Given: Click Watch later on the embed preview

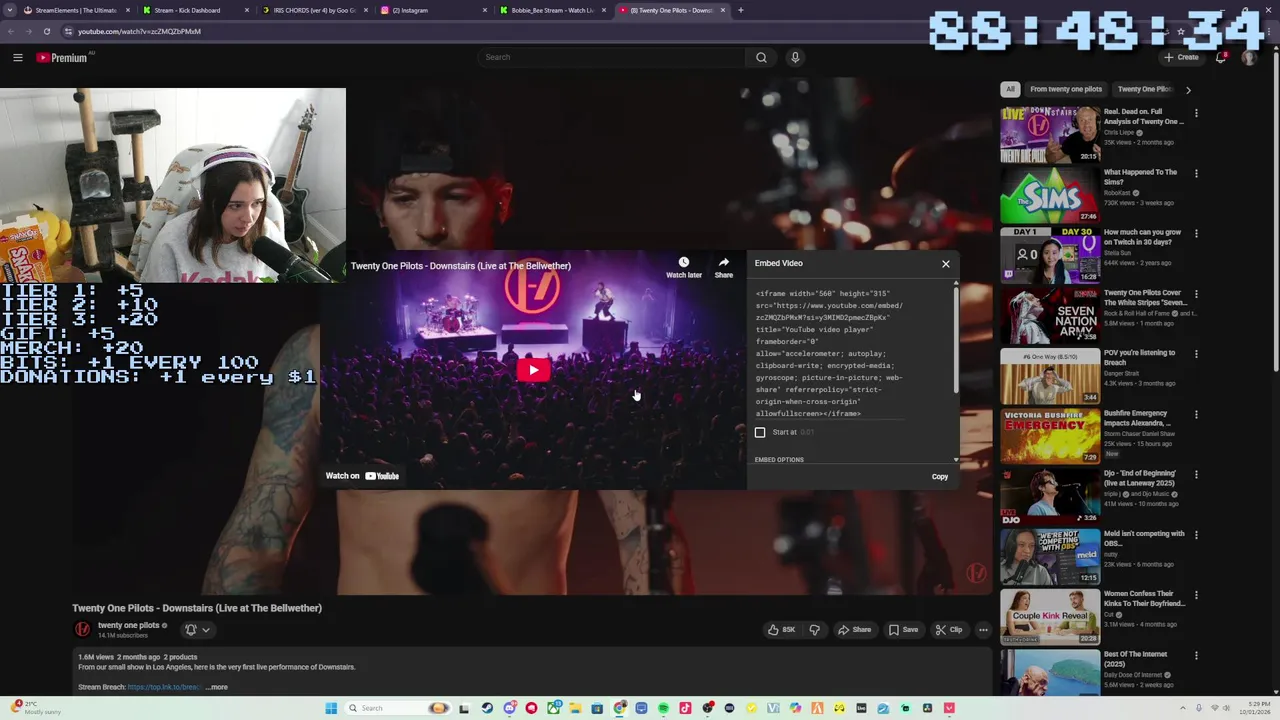Looking at the screenshot, I should click(684, 267).
